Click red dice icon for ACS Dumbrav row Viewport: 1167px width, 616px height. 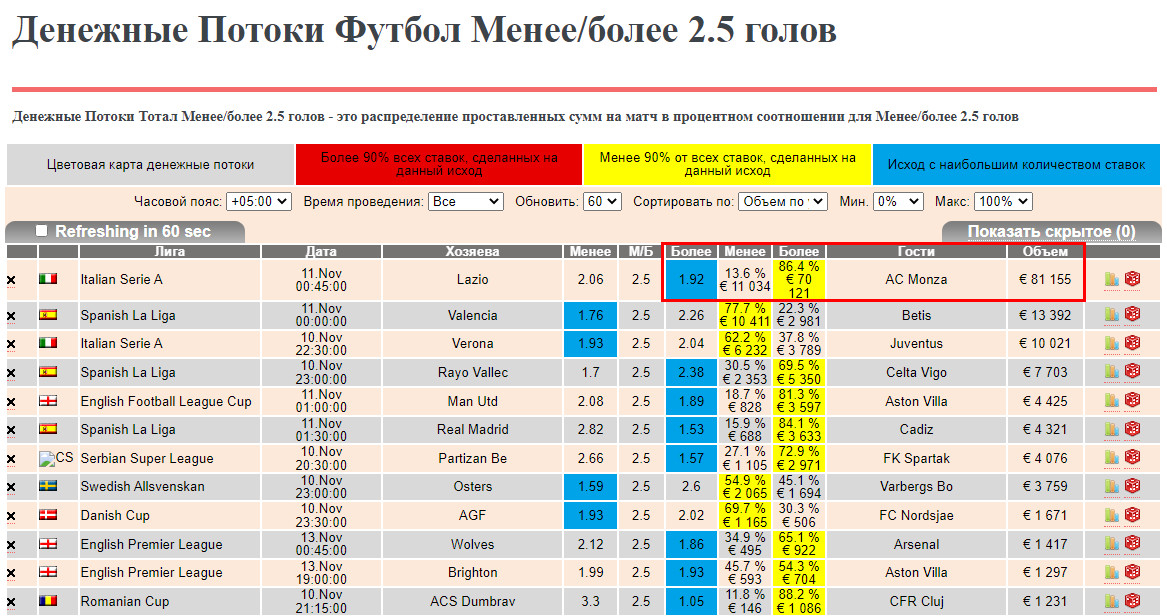1132,600
